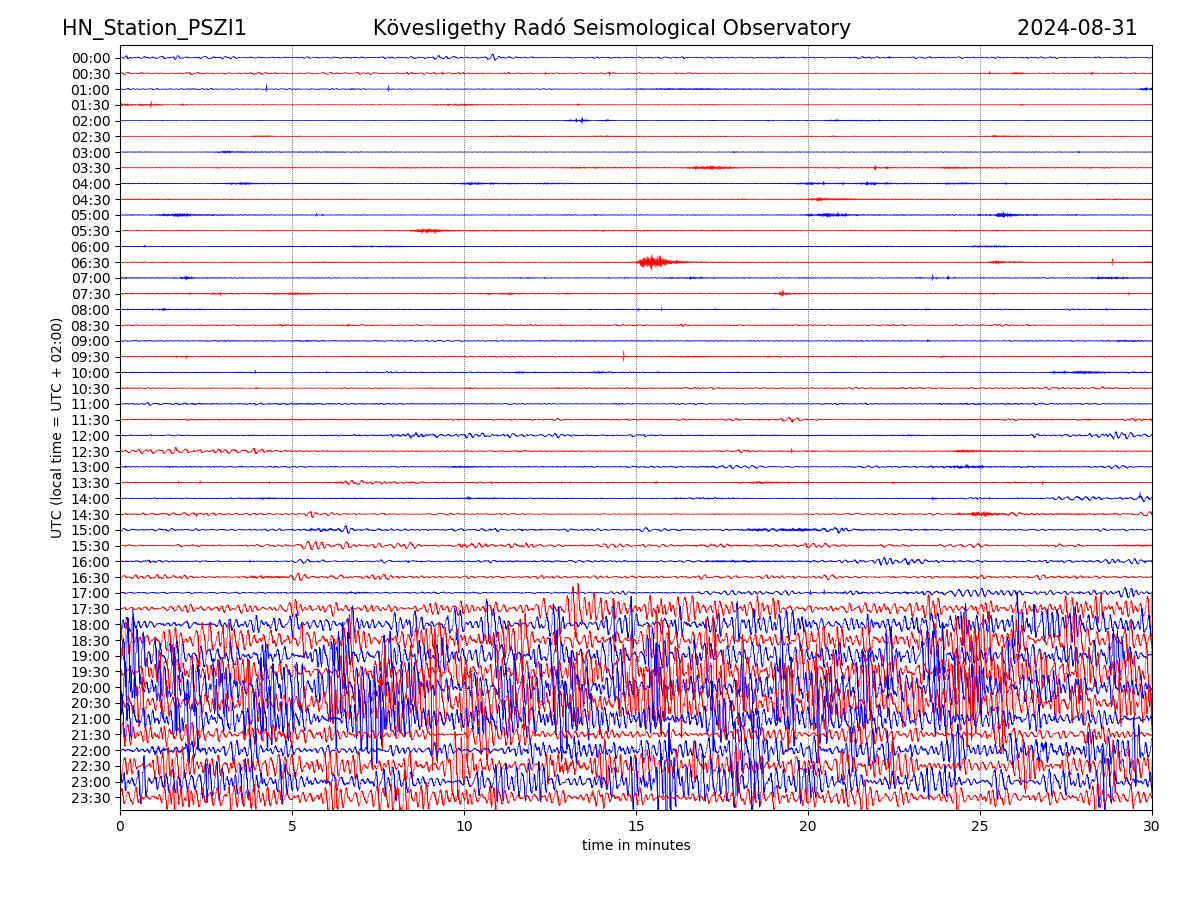
Task: Click the 'time in minutes' axis label
Action: (636, 846)
